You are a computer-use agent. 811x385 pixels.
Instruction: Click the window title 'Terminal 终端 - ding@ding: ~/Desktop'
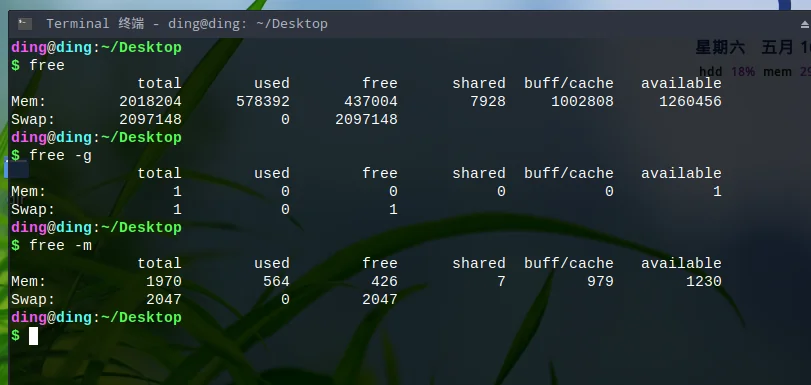187,24
